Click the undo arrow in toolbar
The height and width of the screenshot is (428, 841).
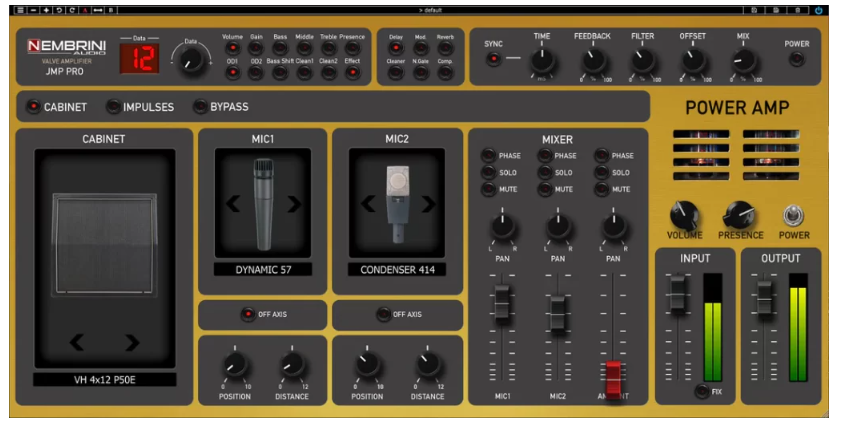point(60,10)
